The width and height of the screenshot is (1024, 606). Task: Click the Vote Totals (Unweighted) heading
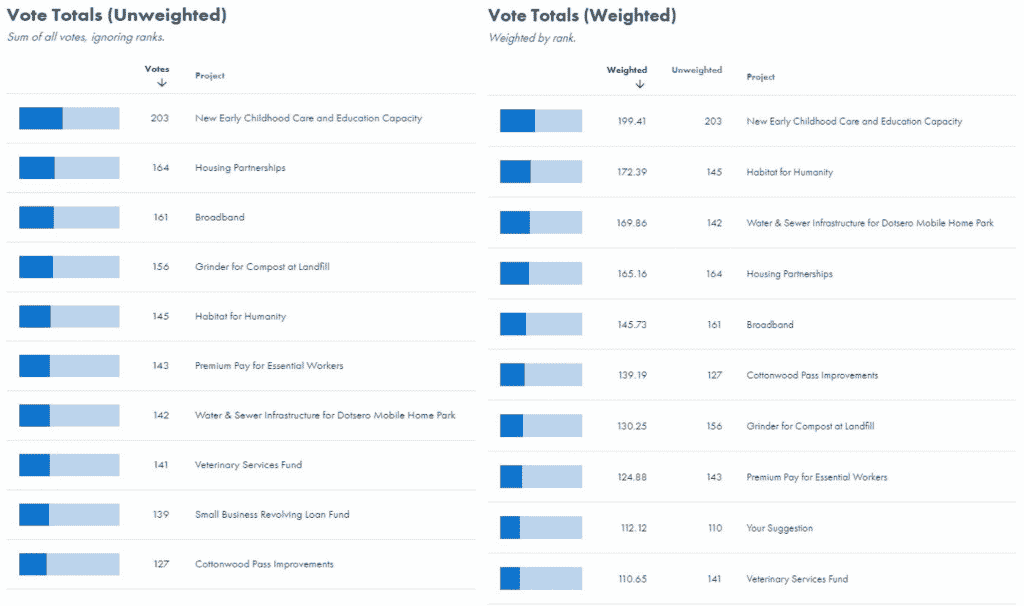(x=117, y=16)
